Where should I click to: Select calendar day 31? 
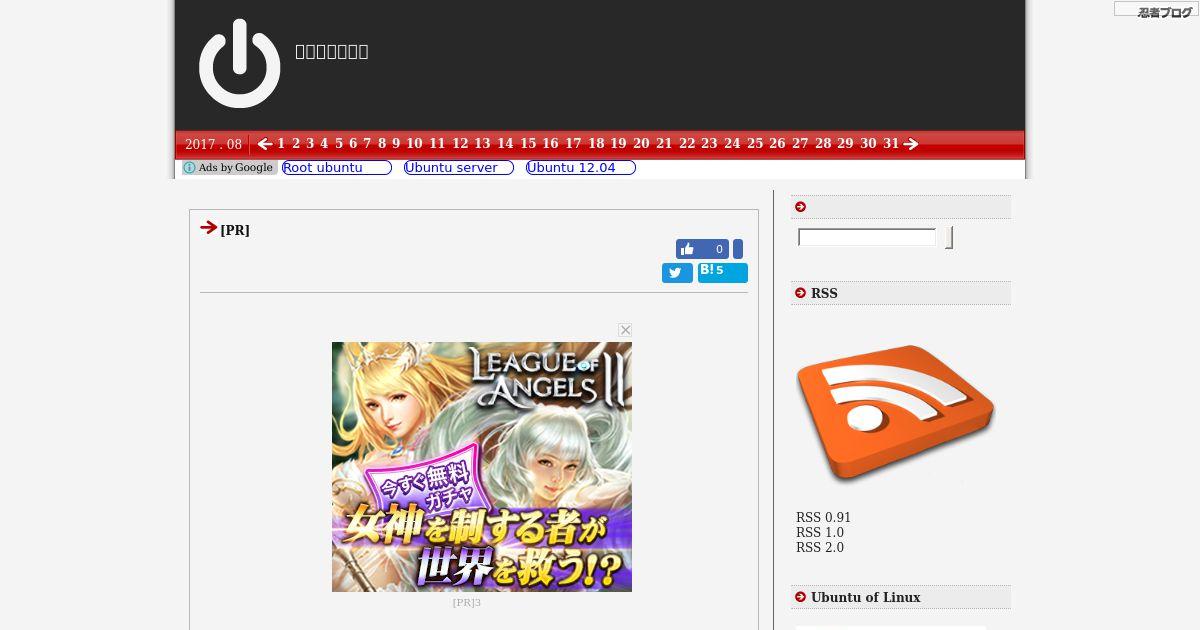891,144
